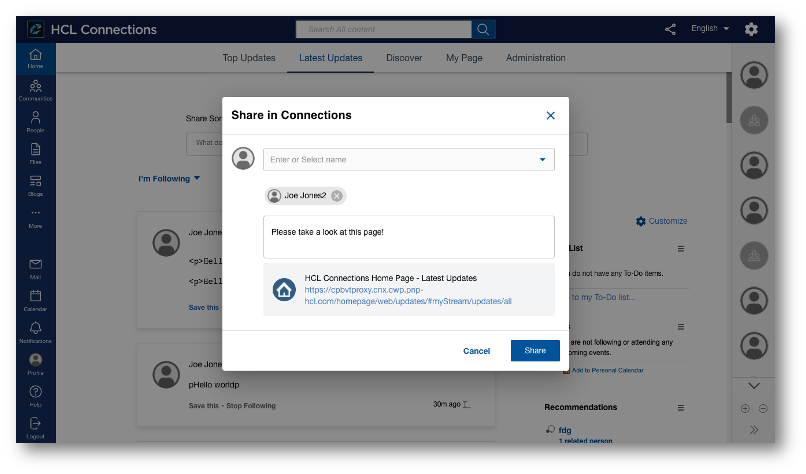Switch to the Top Updates tab
Image resolution: width=806 pixels, height=474 pixels.
(x=249, y=58)
